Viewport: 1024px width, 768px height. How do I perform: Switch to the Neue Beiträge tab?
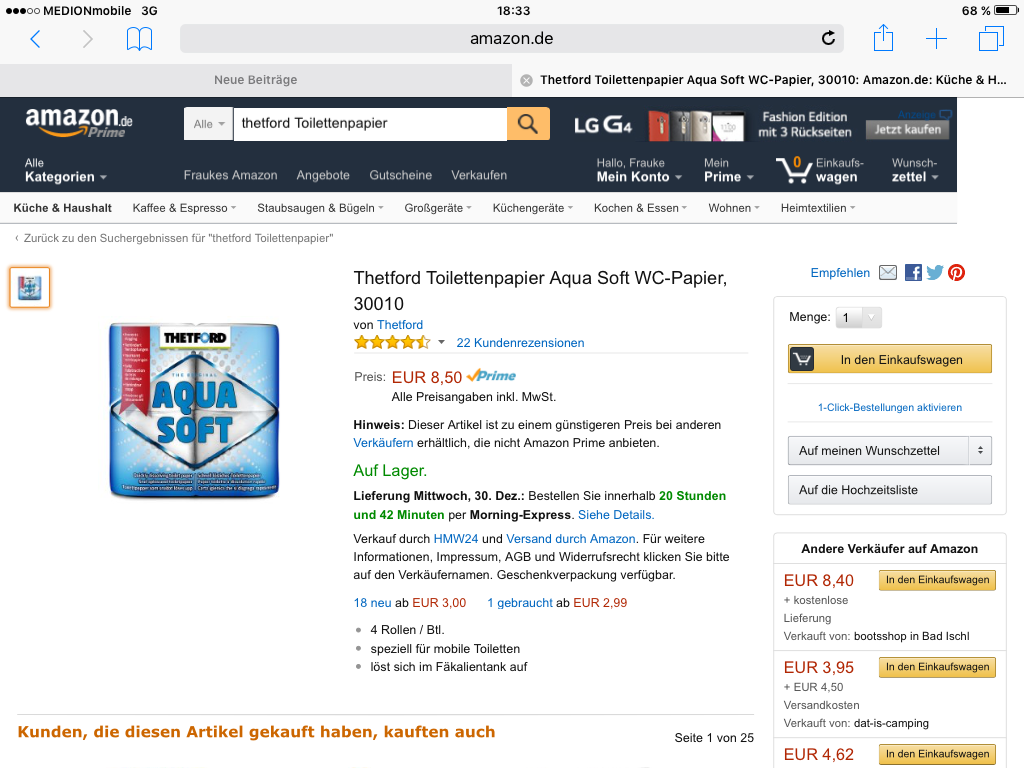tap(256, 80)
